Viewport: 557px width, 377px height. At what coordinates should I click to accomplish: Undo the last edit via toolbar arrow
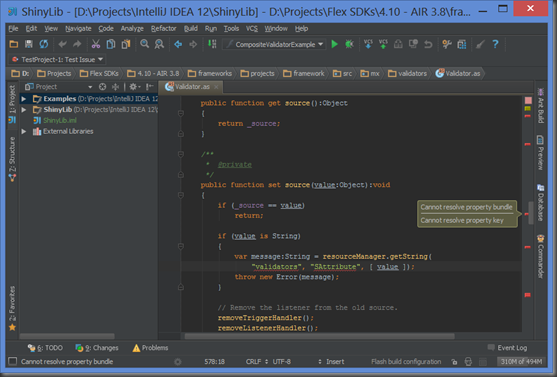coord(63,44)
